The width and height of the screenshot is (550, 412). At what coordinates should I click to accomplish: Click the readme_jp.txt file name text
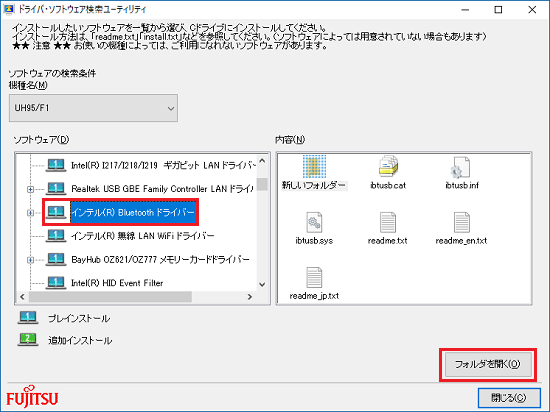[314, 296]
